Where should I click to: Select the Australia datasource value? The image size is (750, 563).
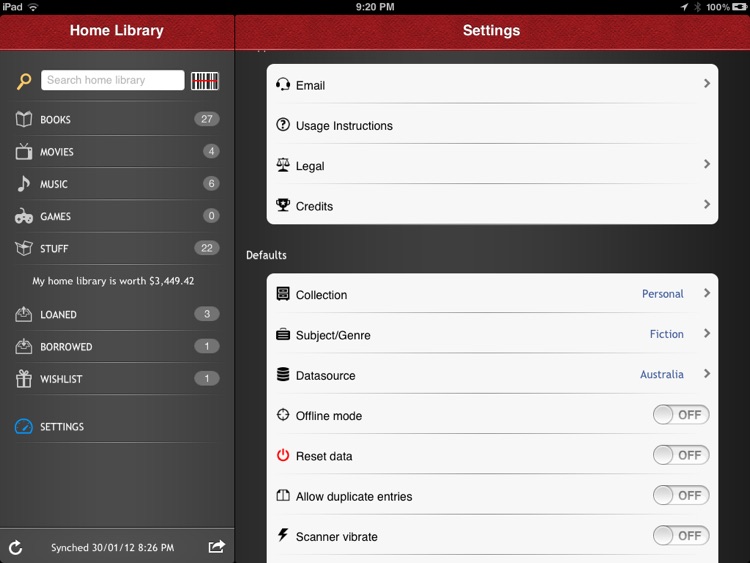pyautogui.click(x=662, y=374)
